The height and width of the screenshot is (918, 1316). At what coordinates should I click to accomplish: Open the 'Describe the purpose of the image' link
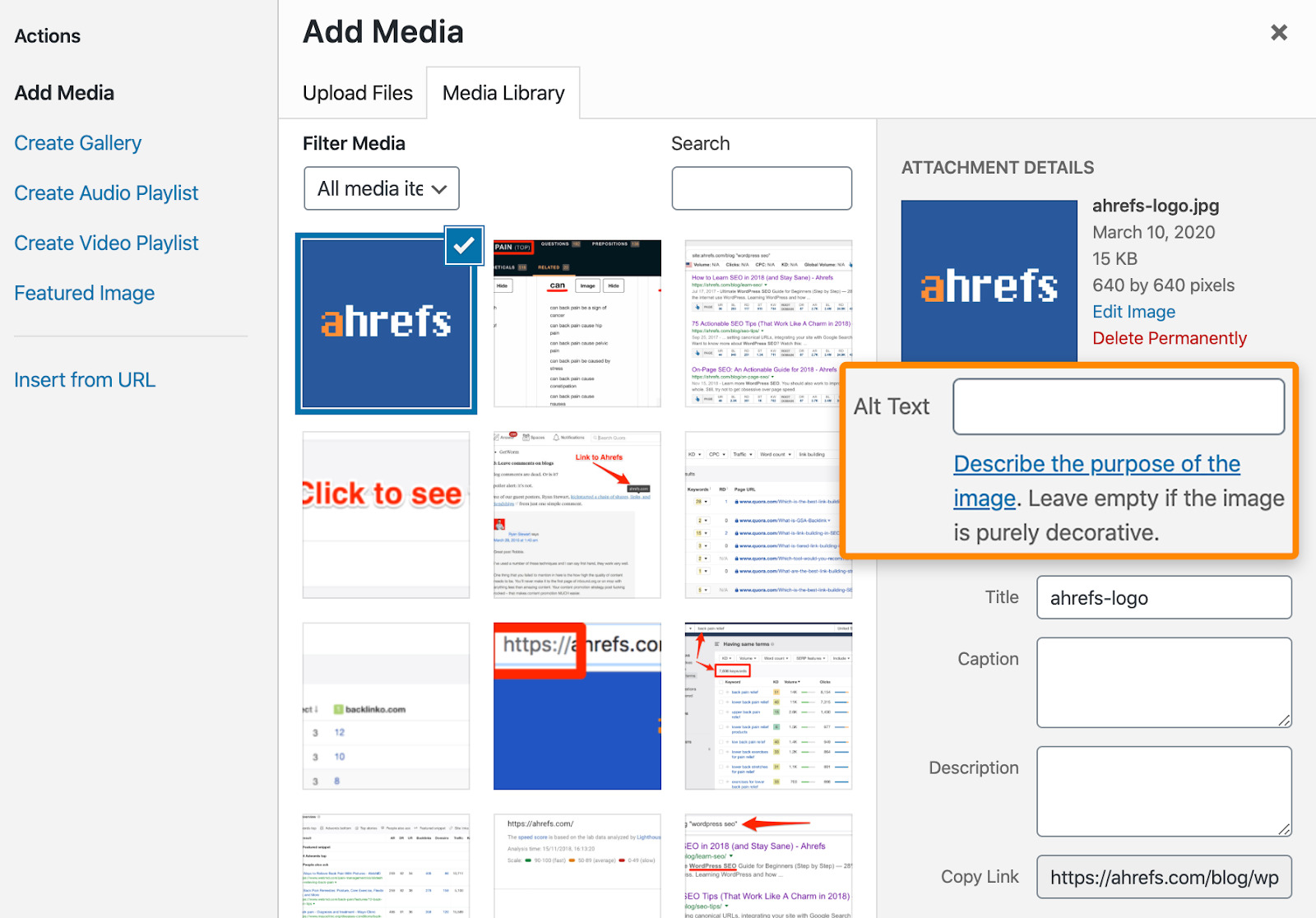tap(1096, 463)
